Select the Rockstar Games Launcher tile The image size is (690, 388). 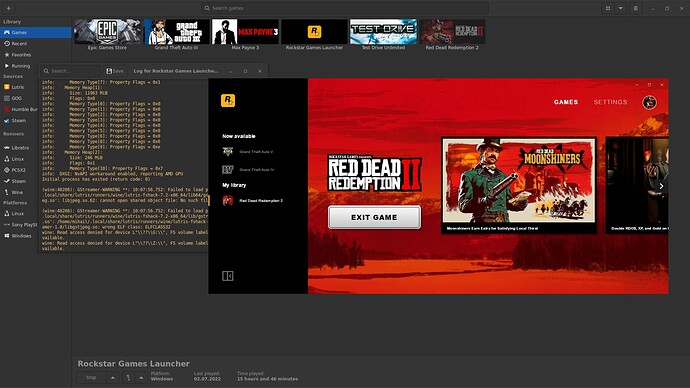click(314, 32)
